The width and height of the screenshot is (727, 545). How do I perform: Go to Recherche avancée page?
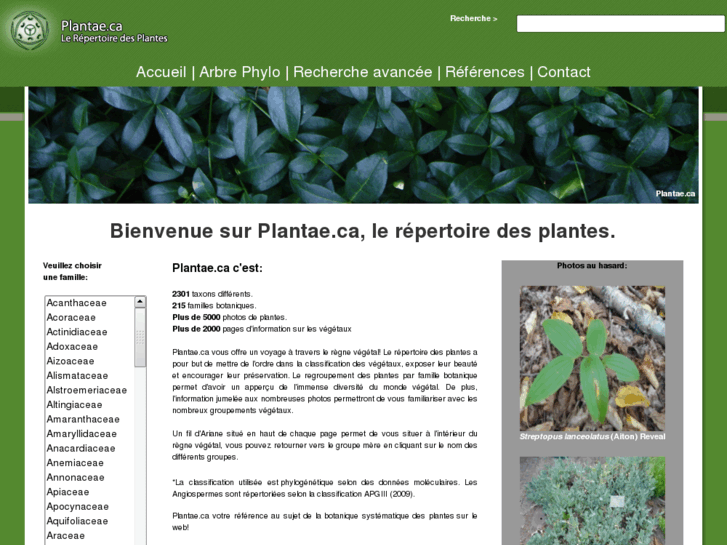tap(363, 72)
